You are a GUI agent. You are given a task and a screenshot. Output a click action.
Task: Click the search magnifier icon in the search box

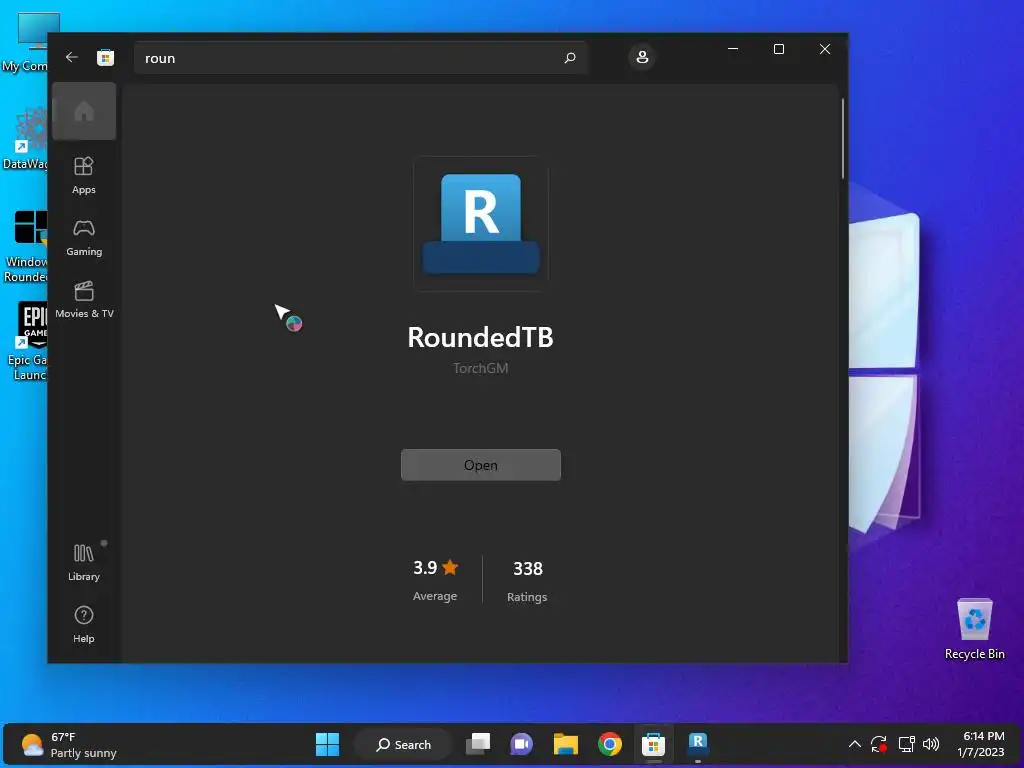569,58
